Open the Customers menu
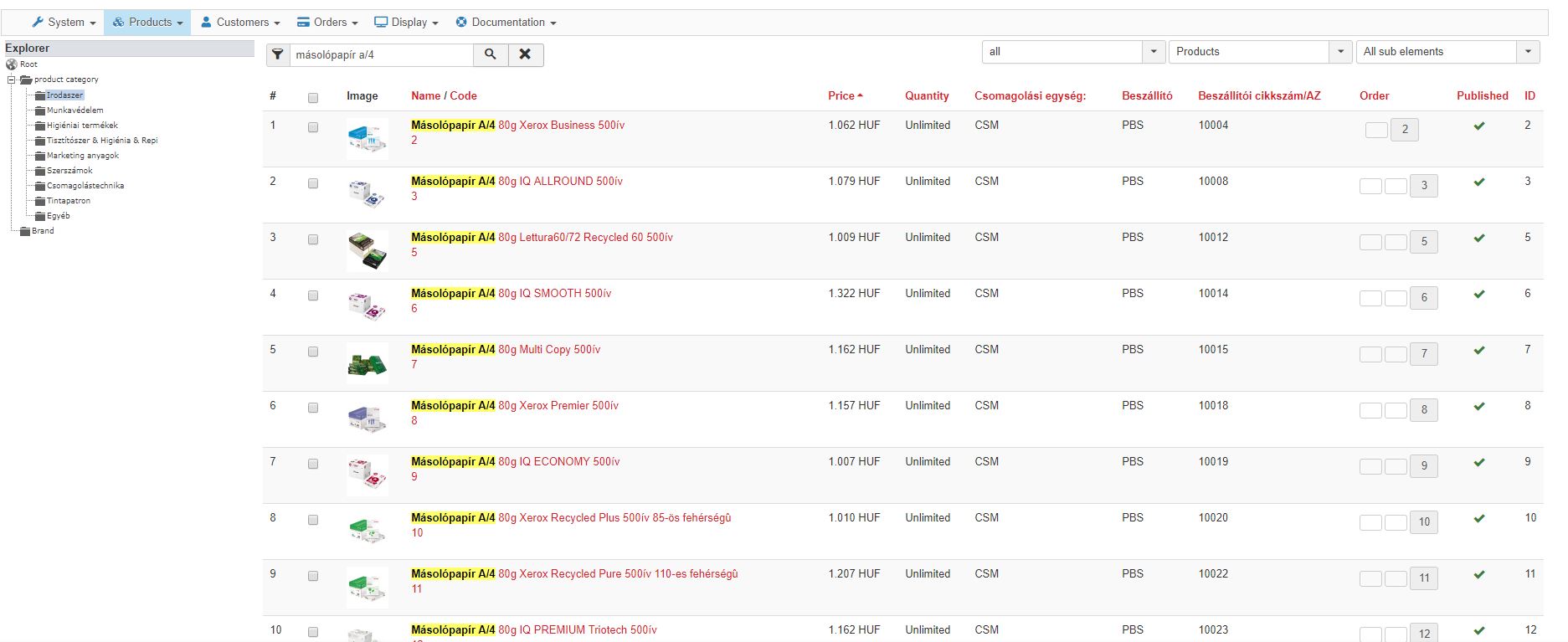1568x642 pixels. (x=240, y=23)
